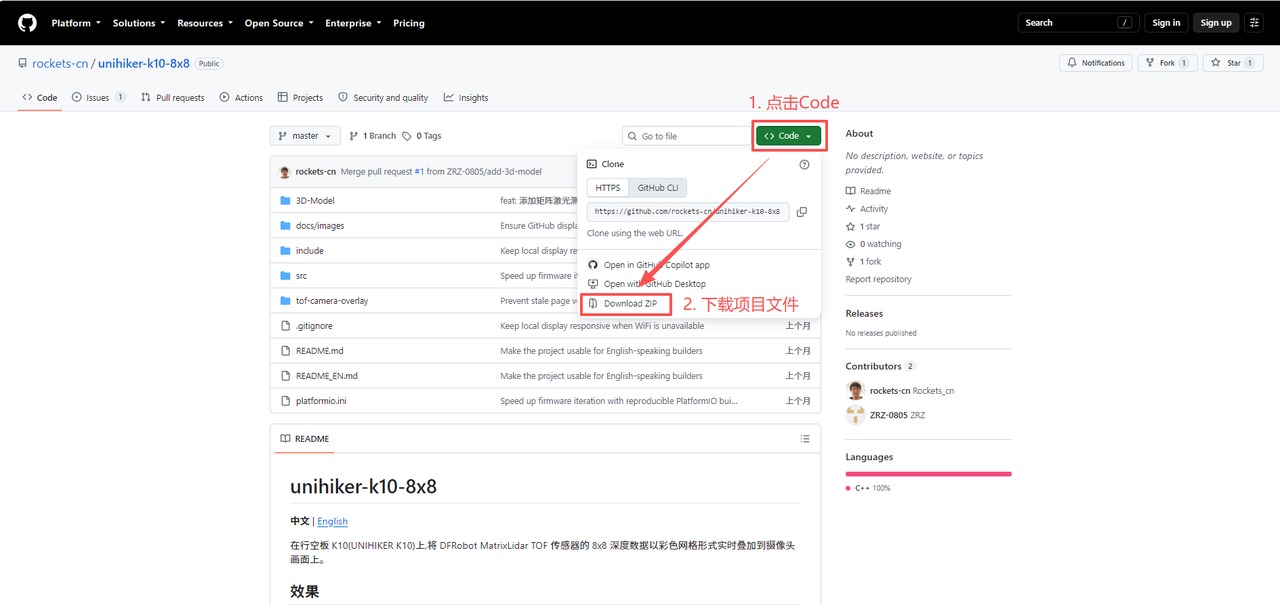
Task: Switch to the Actions tab
Action: (241, 98)
